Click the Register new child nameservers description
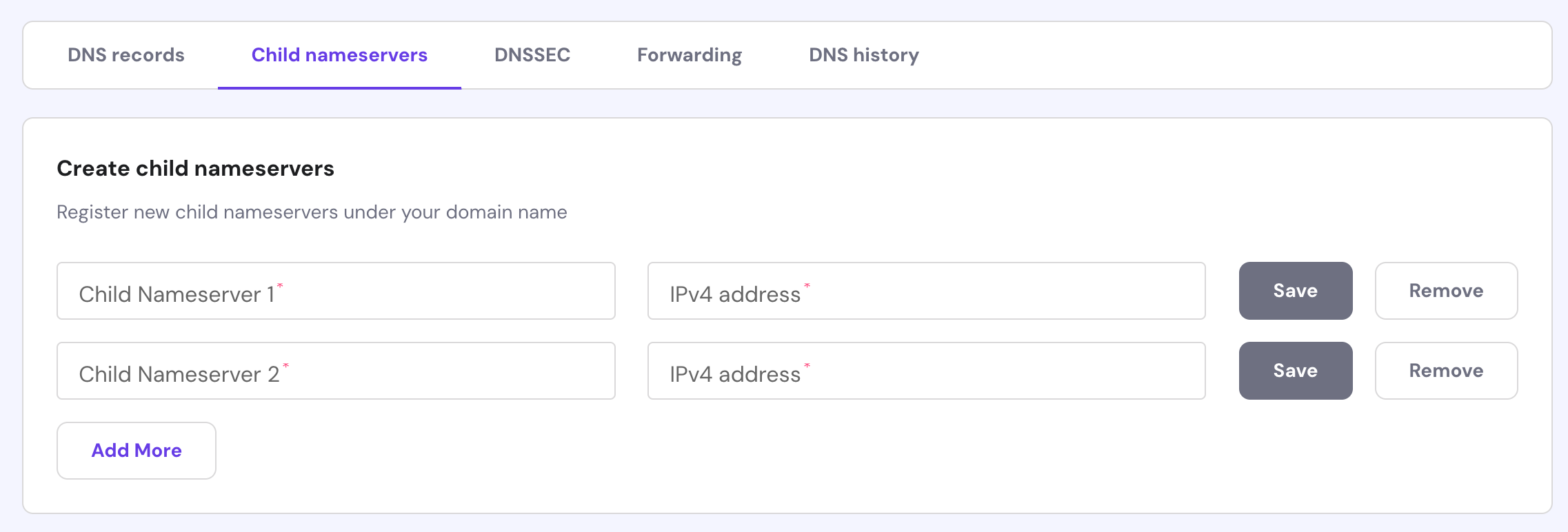Viewport: 1568px width, 532px height. (x=312, y=212)
